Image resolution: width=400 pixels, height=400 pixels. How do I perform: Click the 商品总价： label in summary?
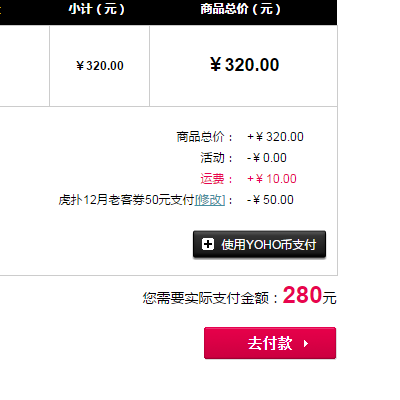[204, 137]
